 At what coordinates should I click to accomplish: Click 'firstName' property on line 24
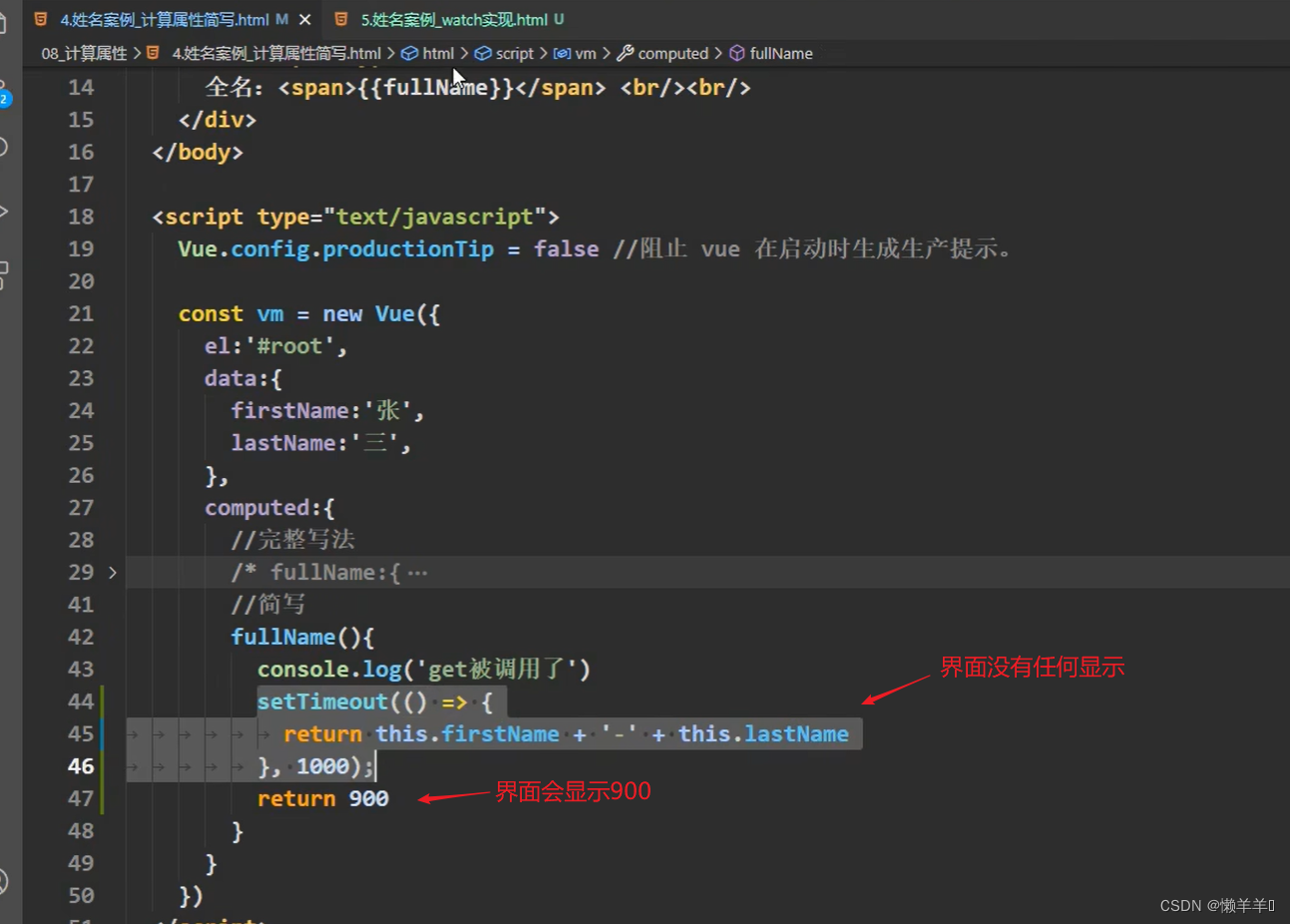[x=290, y=410]
